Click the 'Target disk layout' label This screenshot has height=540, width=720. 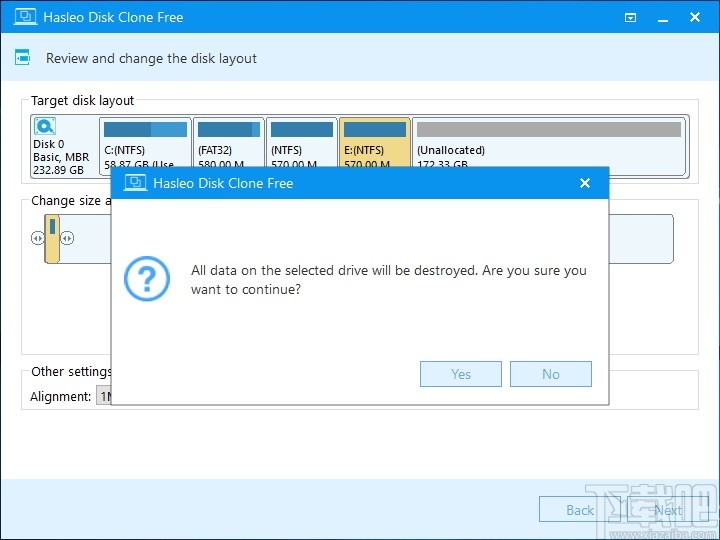(82, 101)
